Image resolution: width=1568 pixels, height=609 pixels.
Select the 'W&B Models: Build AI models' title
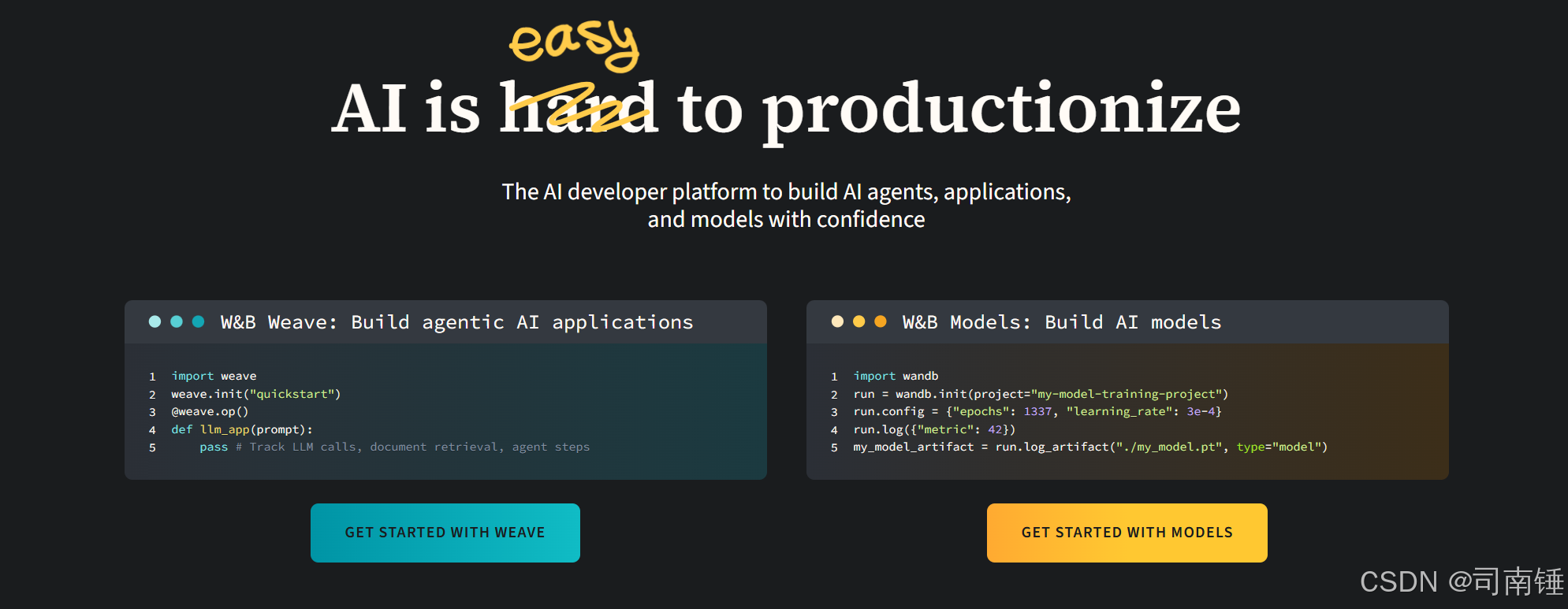tap(1062, 322)
